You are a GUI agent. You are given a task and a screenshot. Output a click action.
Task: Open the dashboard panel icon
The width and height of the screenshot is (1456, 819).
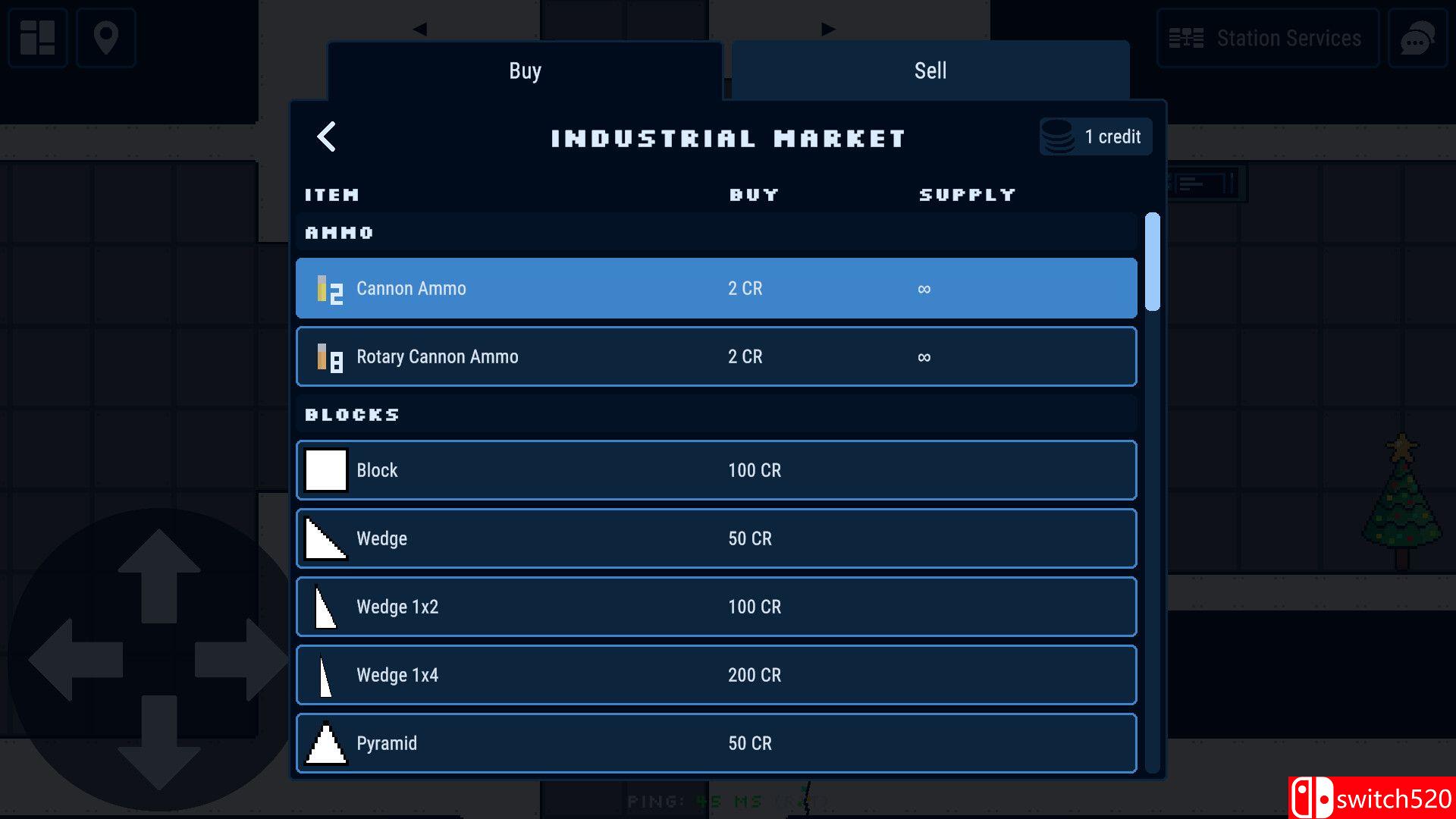tap(37, 37)
